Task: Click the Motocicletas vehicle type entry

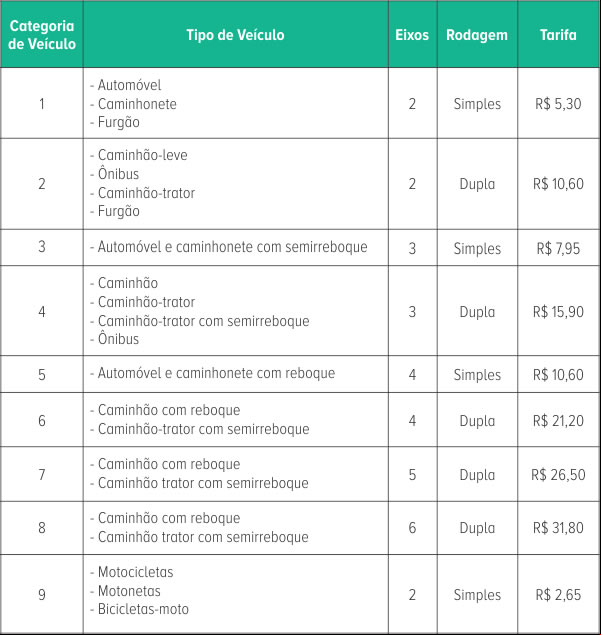Action: (x=136, y=572)
